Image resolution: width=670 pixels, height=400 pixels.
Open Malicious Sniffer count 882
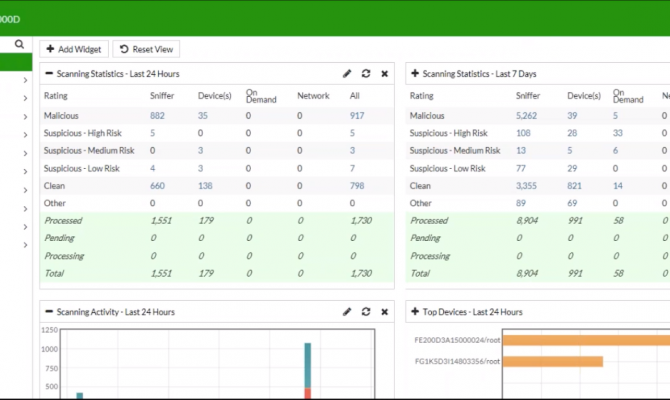157,115
